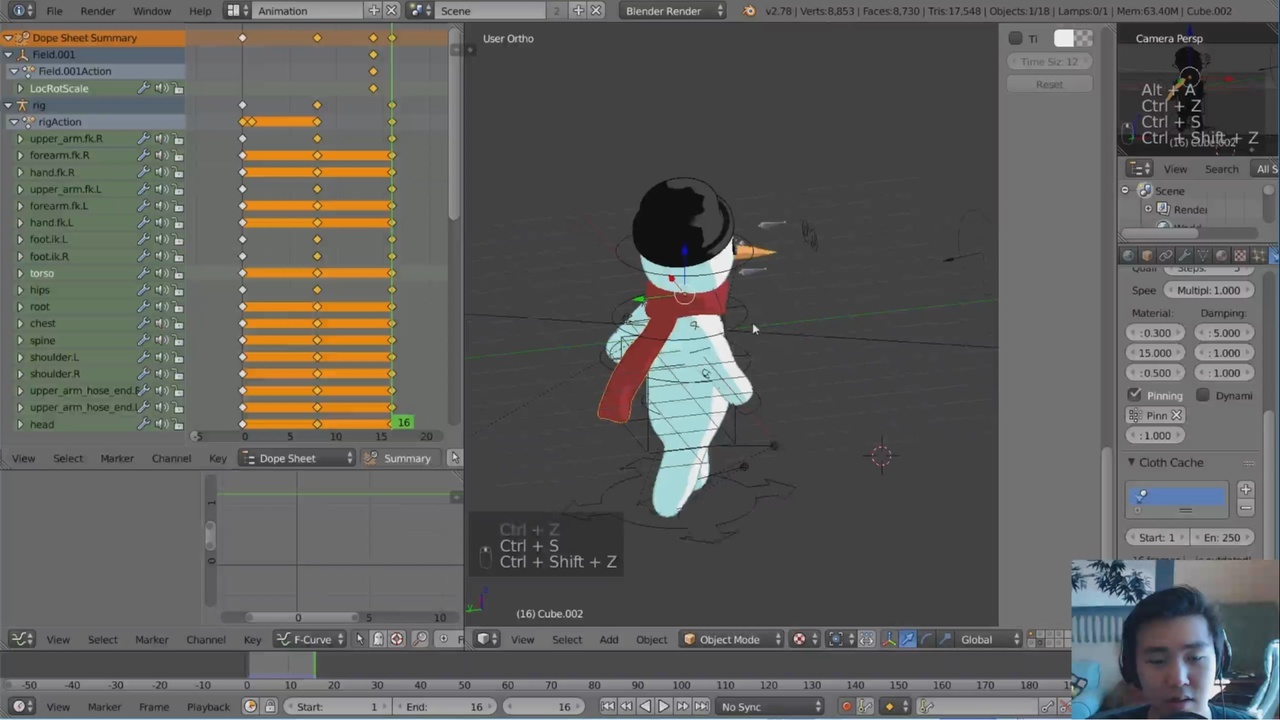Enable the Dynamic checkbox near Pinning
This screenshot has height=720, width=1280.
coord(1203,395)
